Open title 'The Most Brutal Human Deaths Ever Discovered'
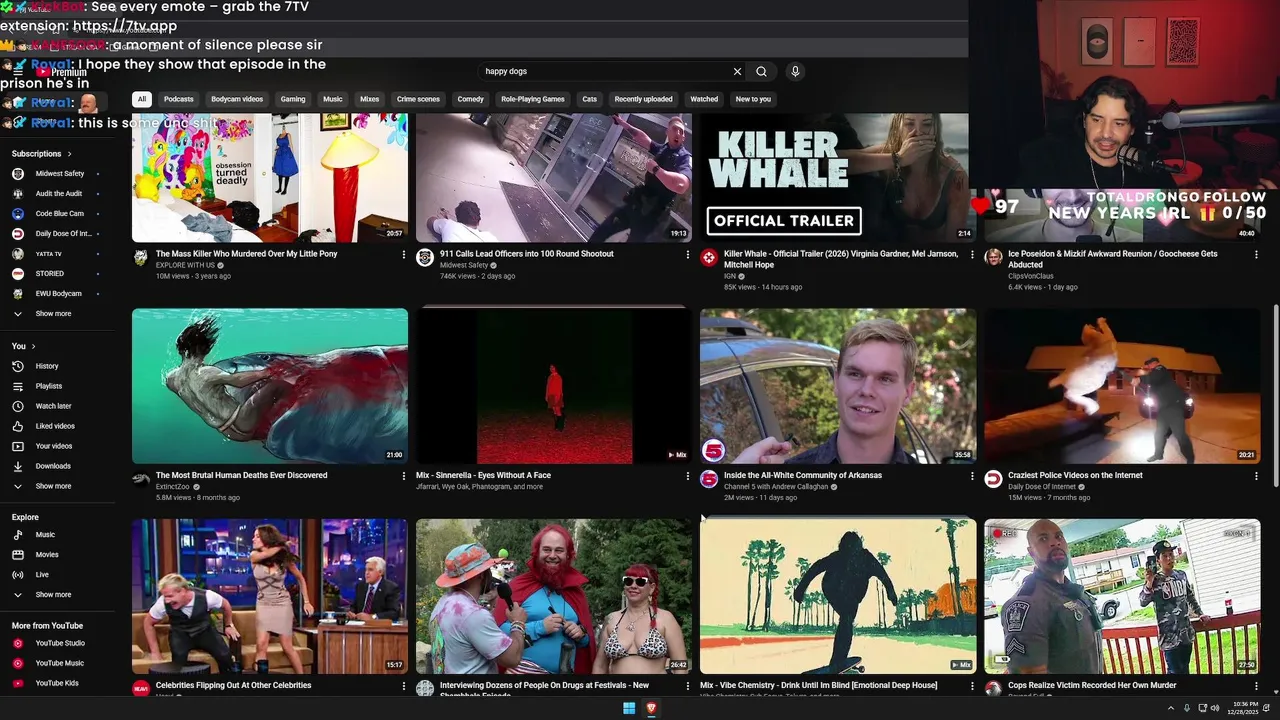 (241, 476)
